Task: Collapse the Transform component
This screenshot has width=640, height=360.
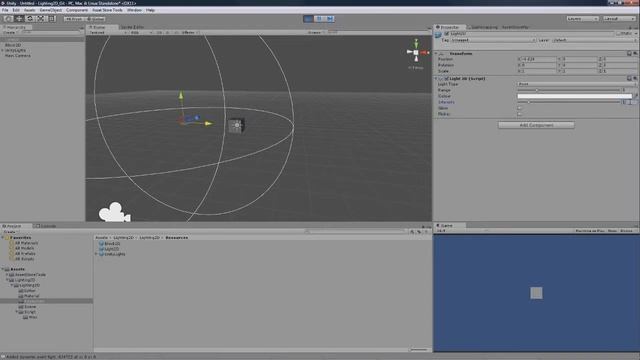Action: 436,53
